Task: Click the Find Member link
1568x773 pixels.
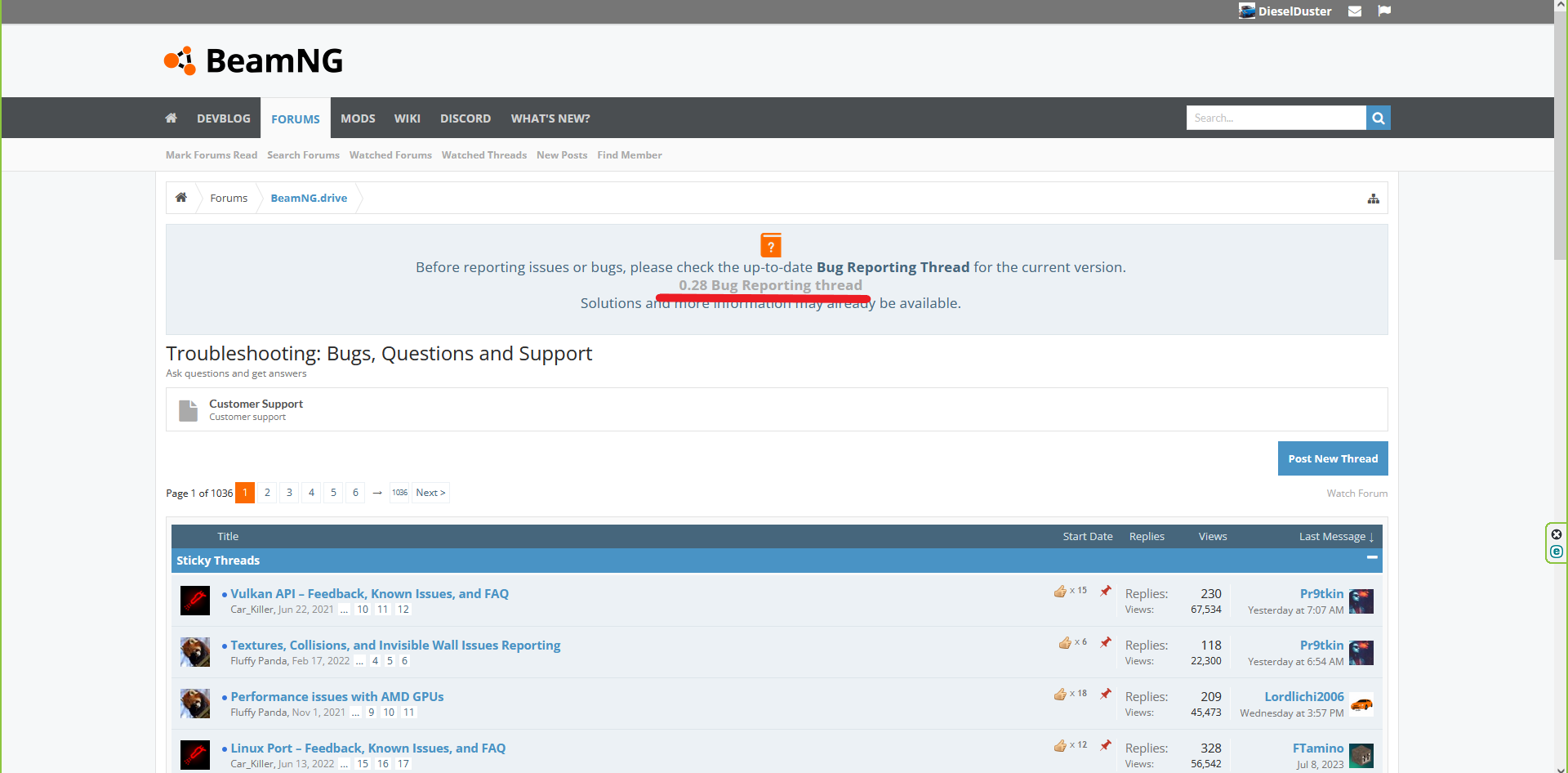Action: pos(630,155)
